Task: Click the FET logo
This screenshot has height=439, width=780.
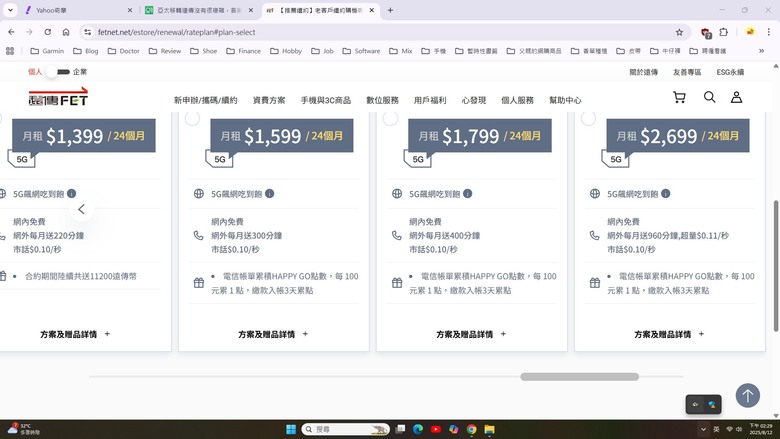Action: click(58, 96)
